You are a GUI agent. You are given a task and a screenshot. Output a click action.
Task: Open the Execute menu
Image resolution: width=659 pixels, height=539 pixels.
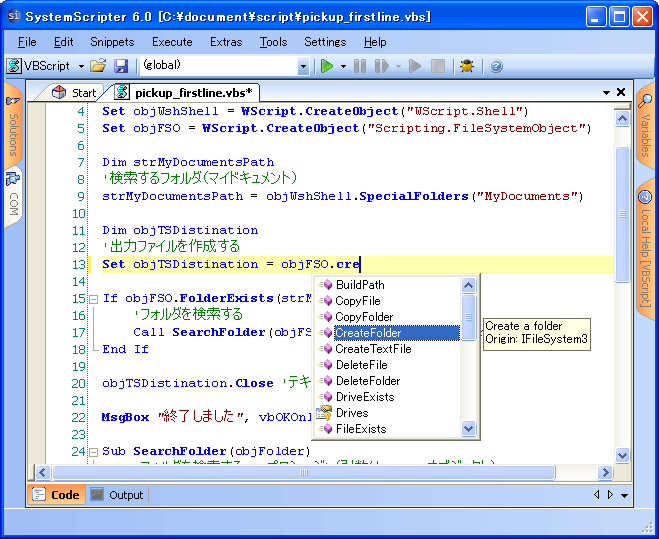point(172,42)
